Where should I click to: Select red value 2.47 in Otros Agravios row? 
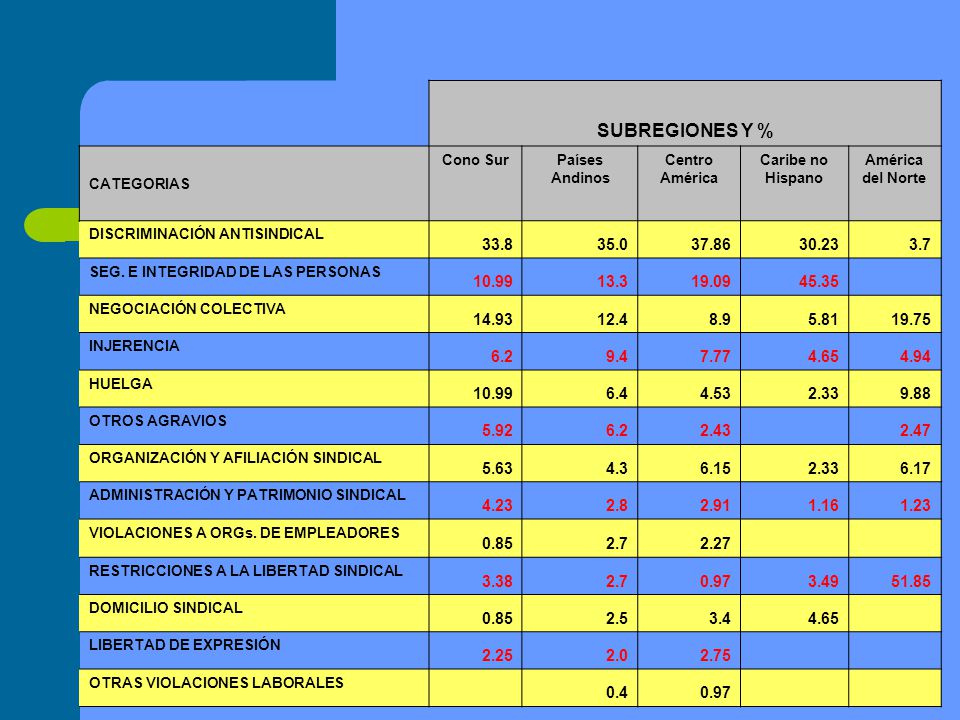click(x=915, y=430)
